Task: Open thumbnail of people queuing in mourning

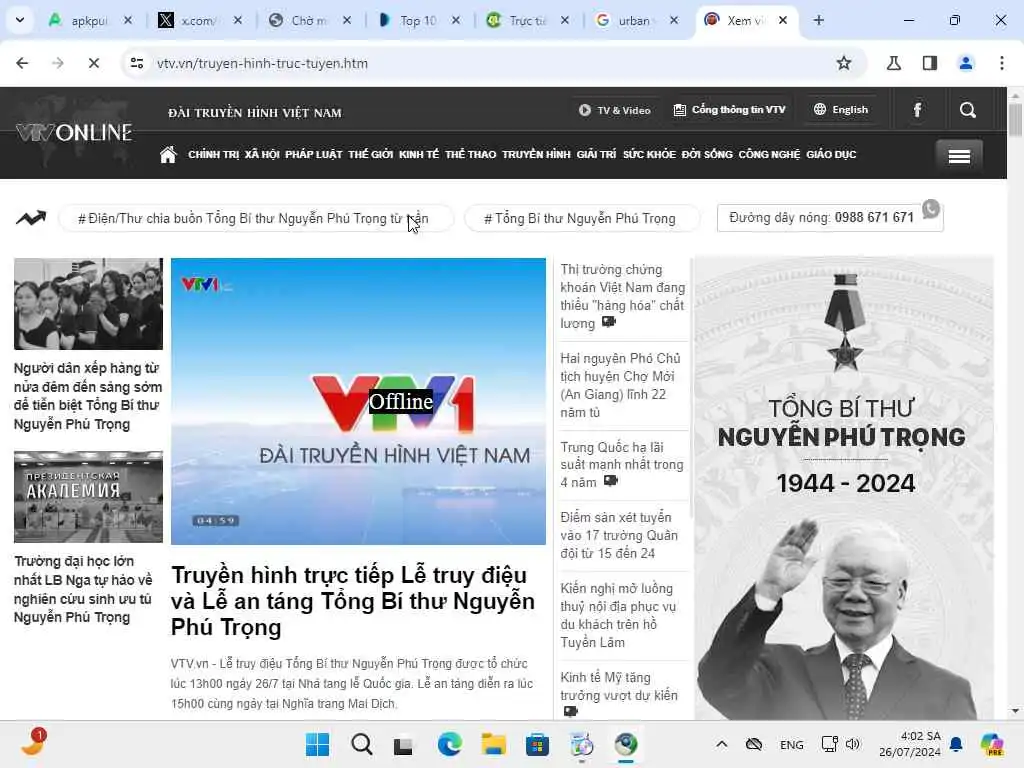Action: [x=88, y=304]
